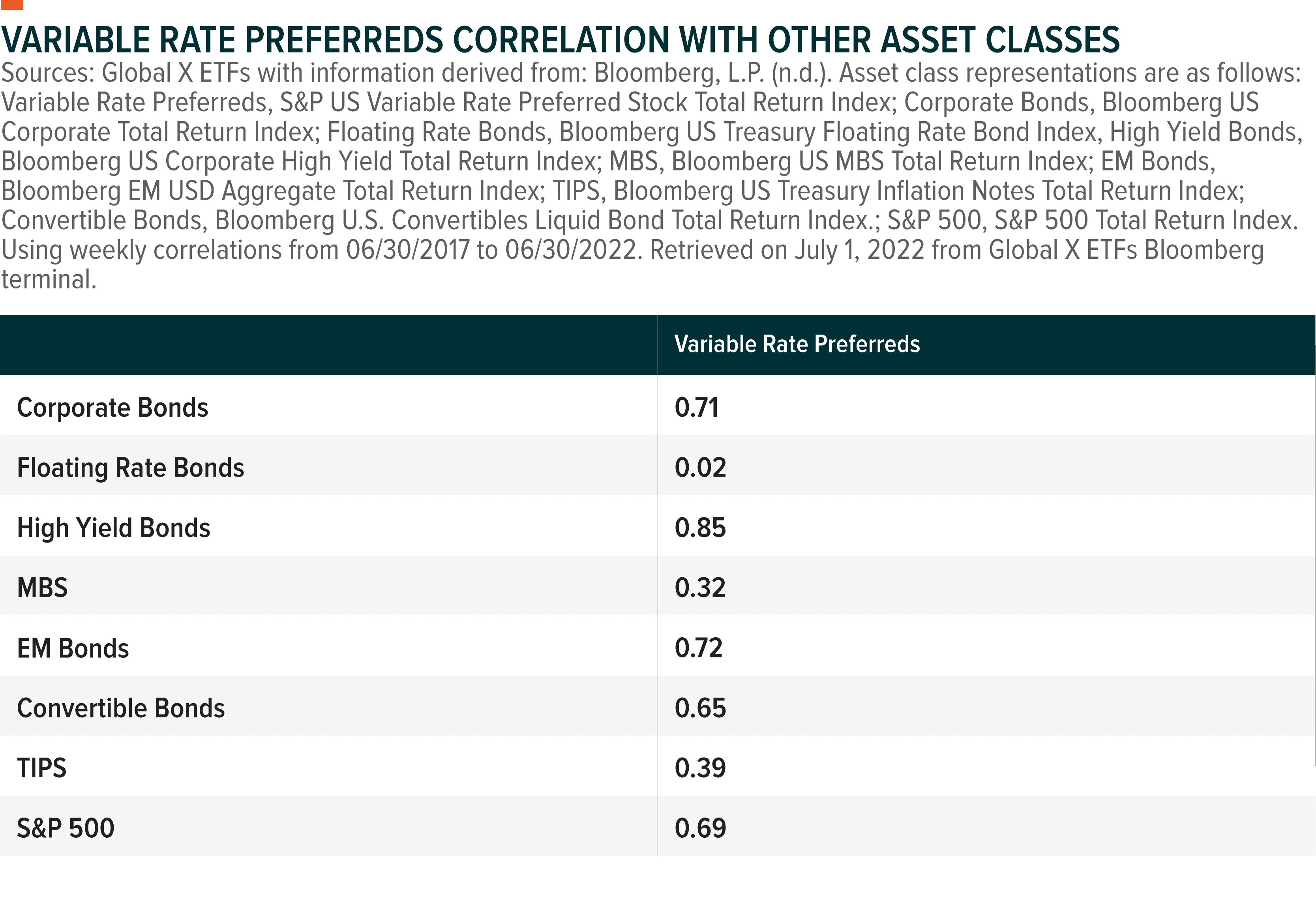Select the 'Variable Rate Preferreds' column header
Viewport: 1316px width, 904px height.
point(797,344)
